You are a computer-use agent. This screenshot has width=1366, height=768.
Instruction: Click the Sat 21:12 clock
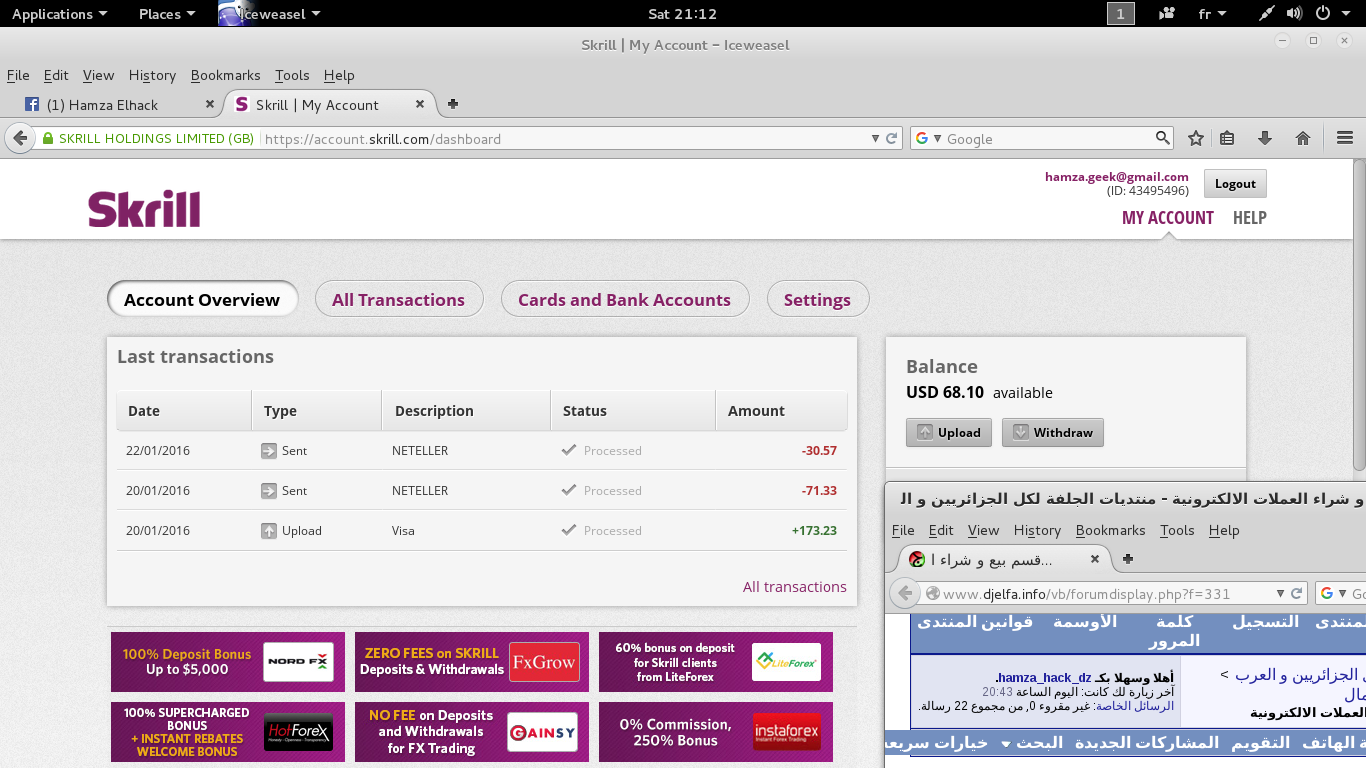point(682,14)
